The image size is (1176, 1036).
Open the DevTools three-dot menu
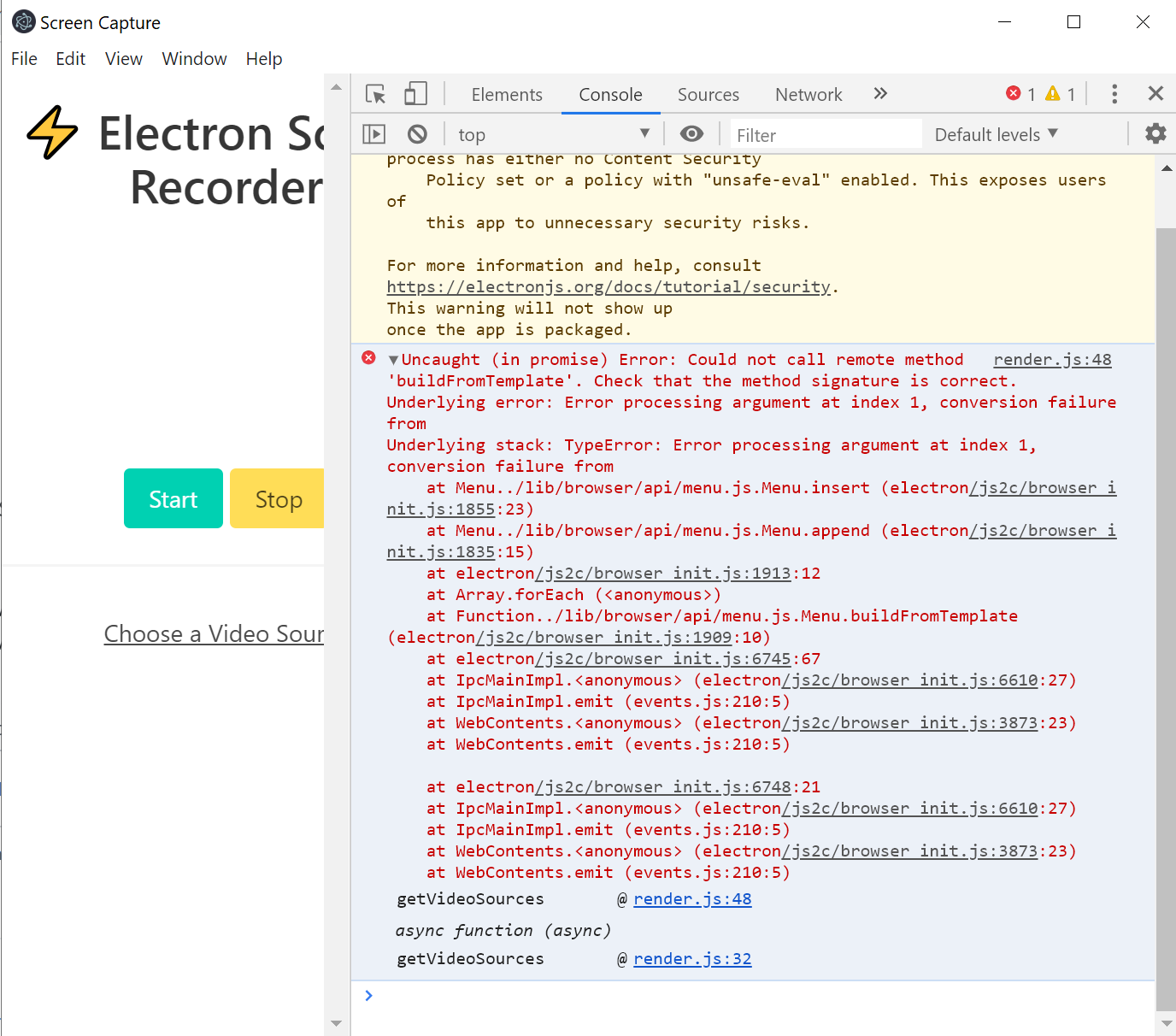(x=1114, y=94)
